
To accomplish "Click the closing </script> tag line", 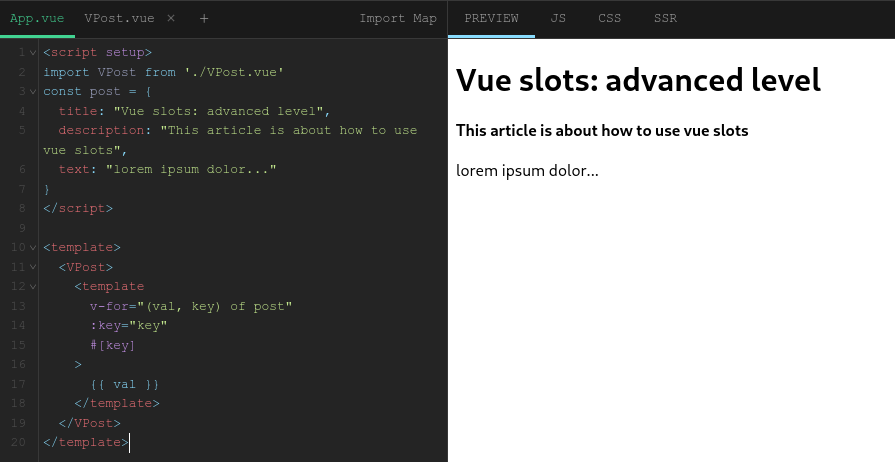I will [x=78, y=208].
